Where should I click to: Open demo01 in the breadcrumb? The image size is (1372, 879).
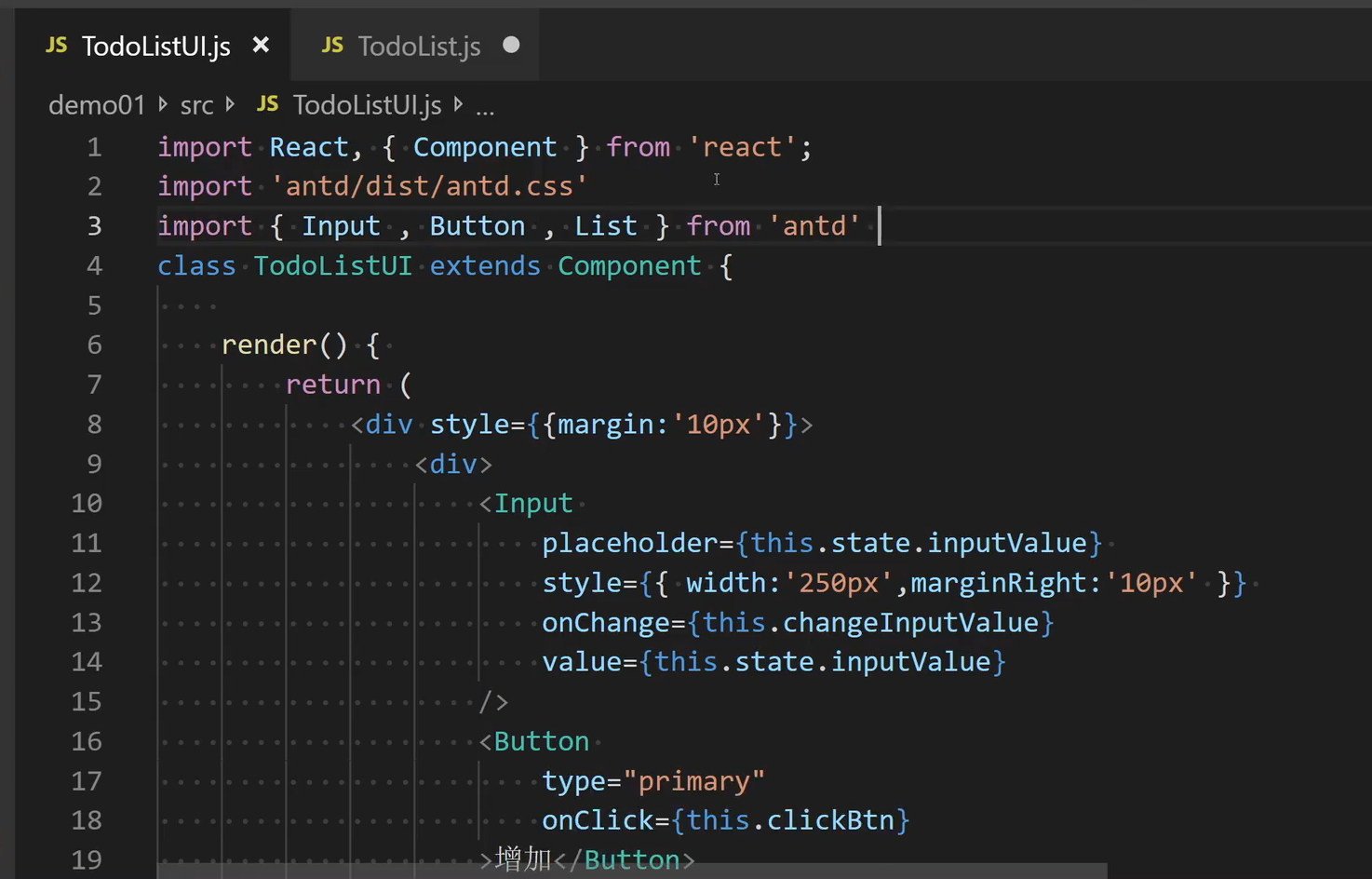(97, 105)
